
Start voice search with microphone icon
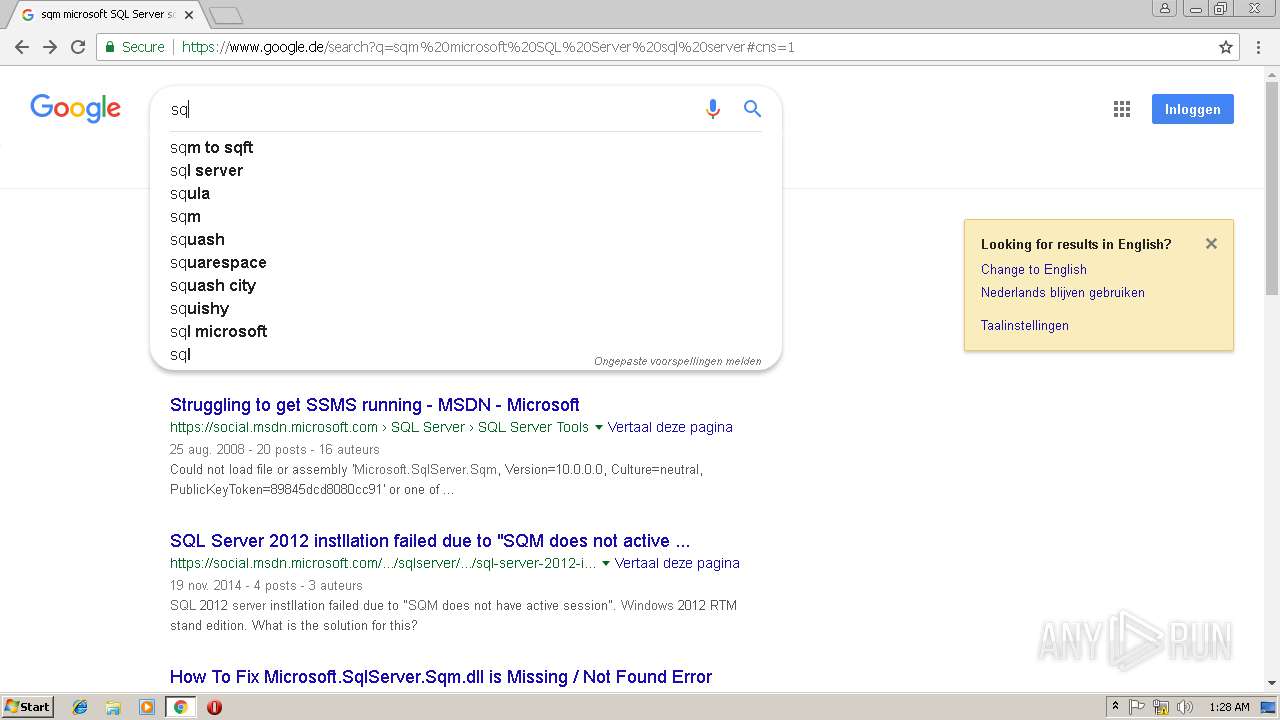point(713,109)
